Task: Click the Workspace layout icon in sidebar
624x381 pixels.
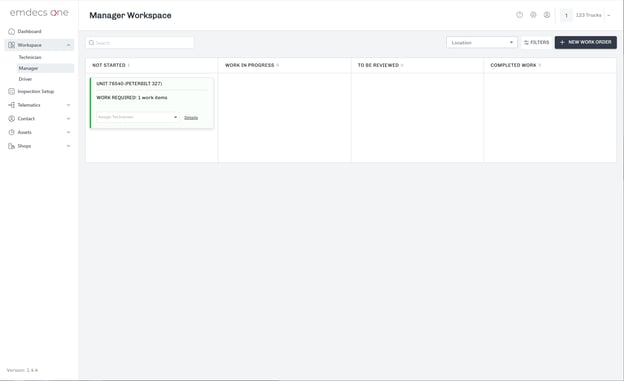Action: [12, 45]
